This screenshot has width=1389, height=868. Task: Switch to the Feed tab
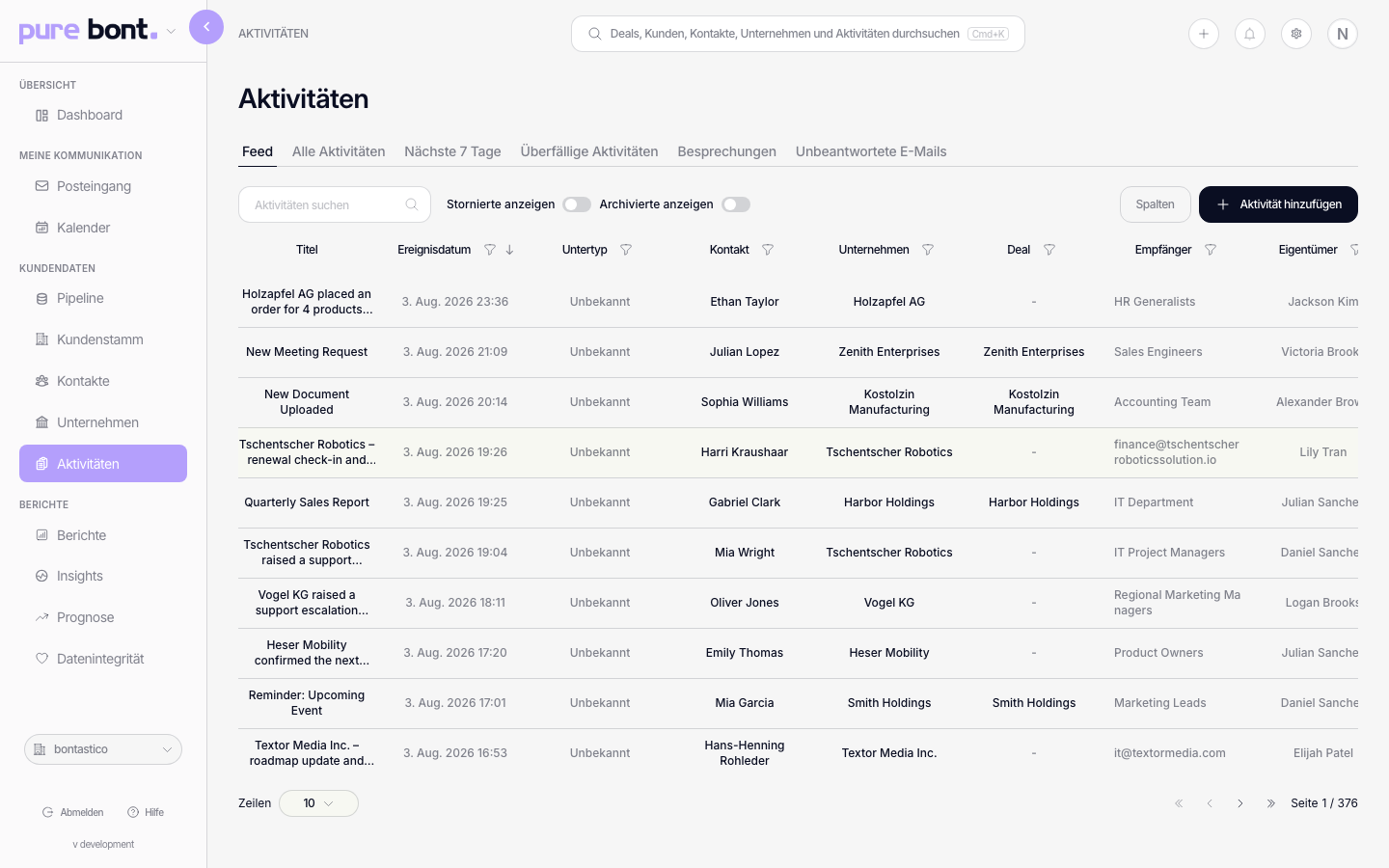(x=258, y=151)
